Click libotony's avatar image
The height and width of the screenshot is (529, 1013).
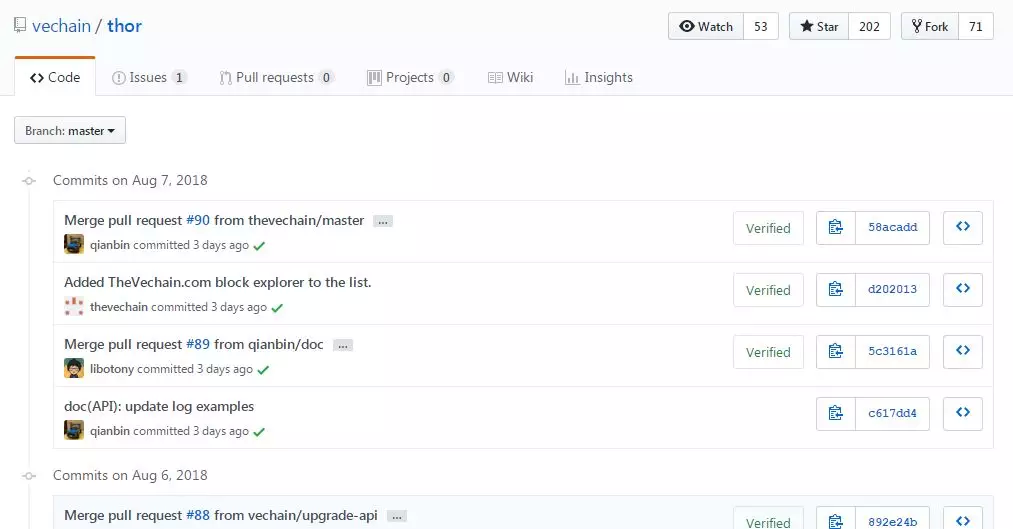[74, 368]
